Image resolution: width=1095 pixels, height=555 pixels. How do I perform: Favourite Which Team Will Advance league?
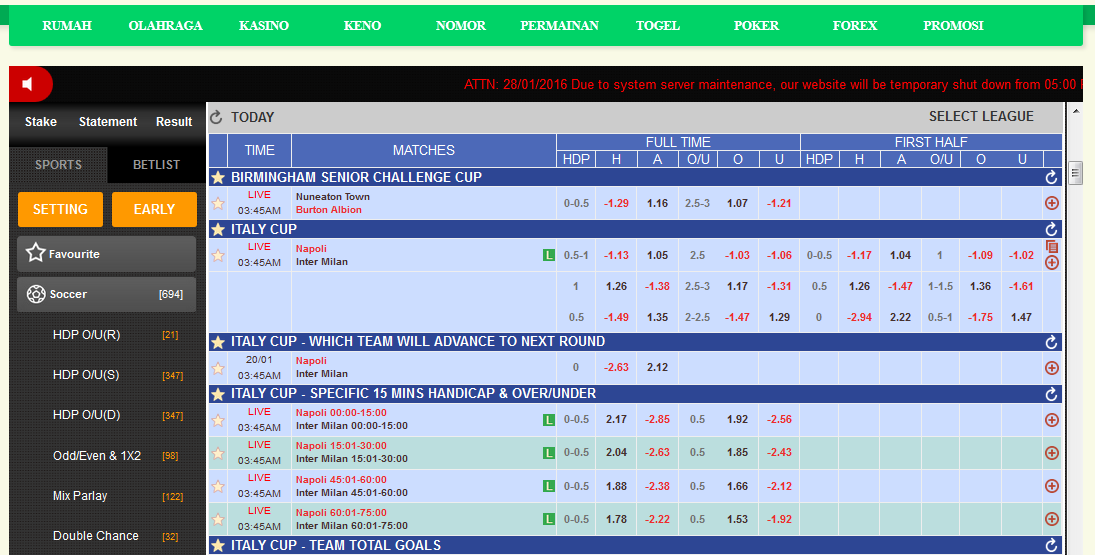click(x=218, y=341)
